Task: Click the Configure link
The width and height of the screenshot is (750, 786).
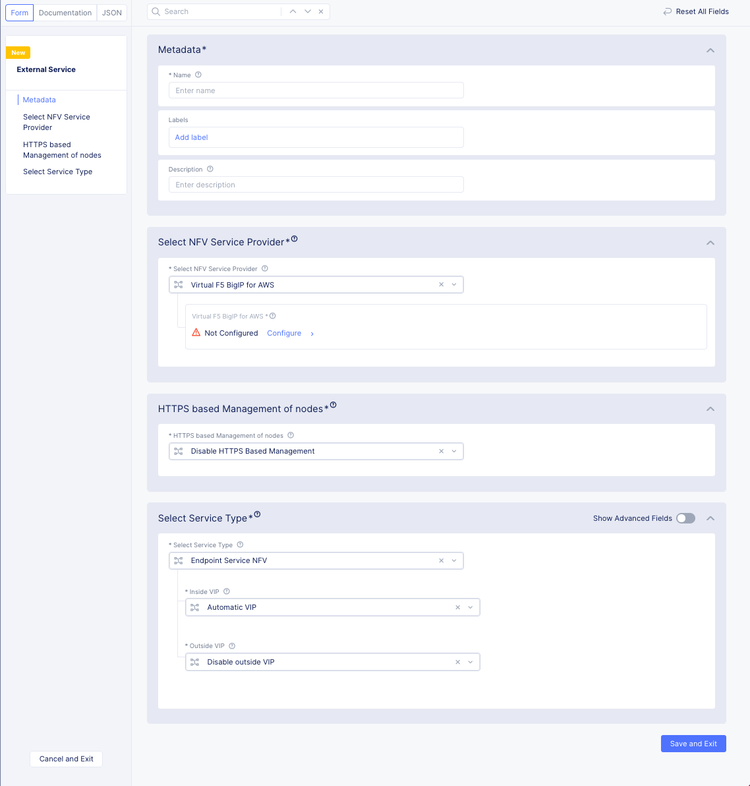Action: click(x=284, y=333)
